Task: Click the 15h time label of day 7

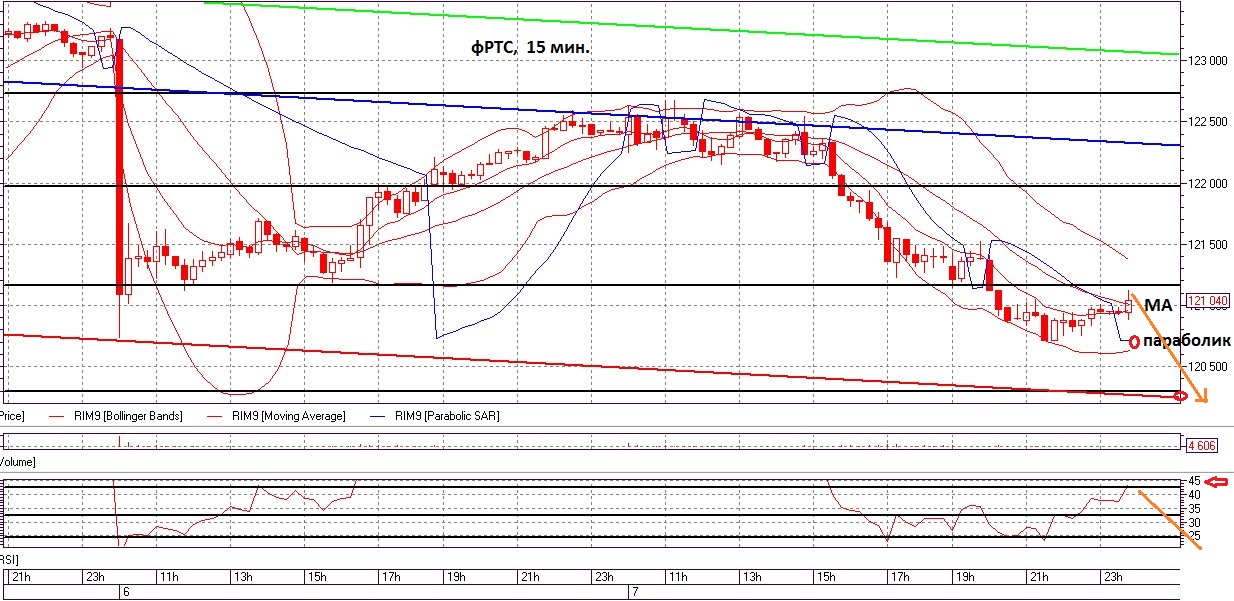Action: click(x=826, y=577)
